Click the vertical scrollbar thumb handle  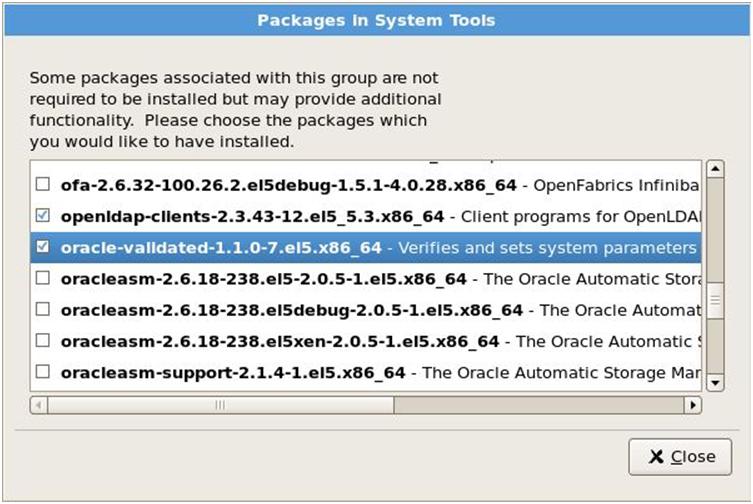(715, 300)
